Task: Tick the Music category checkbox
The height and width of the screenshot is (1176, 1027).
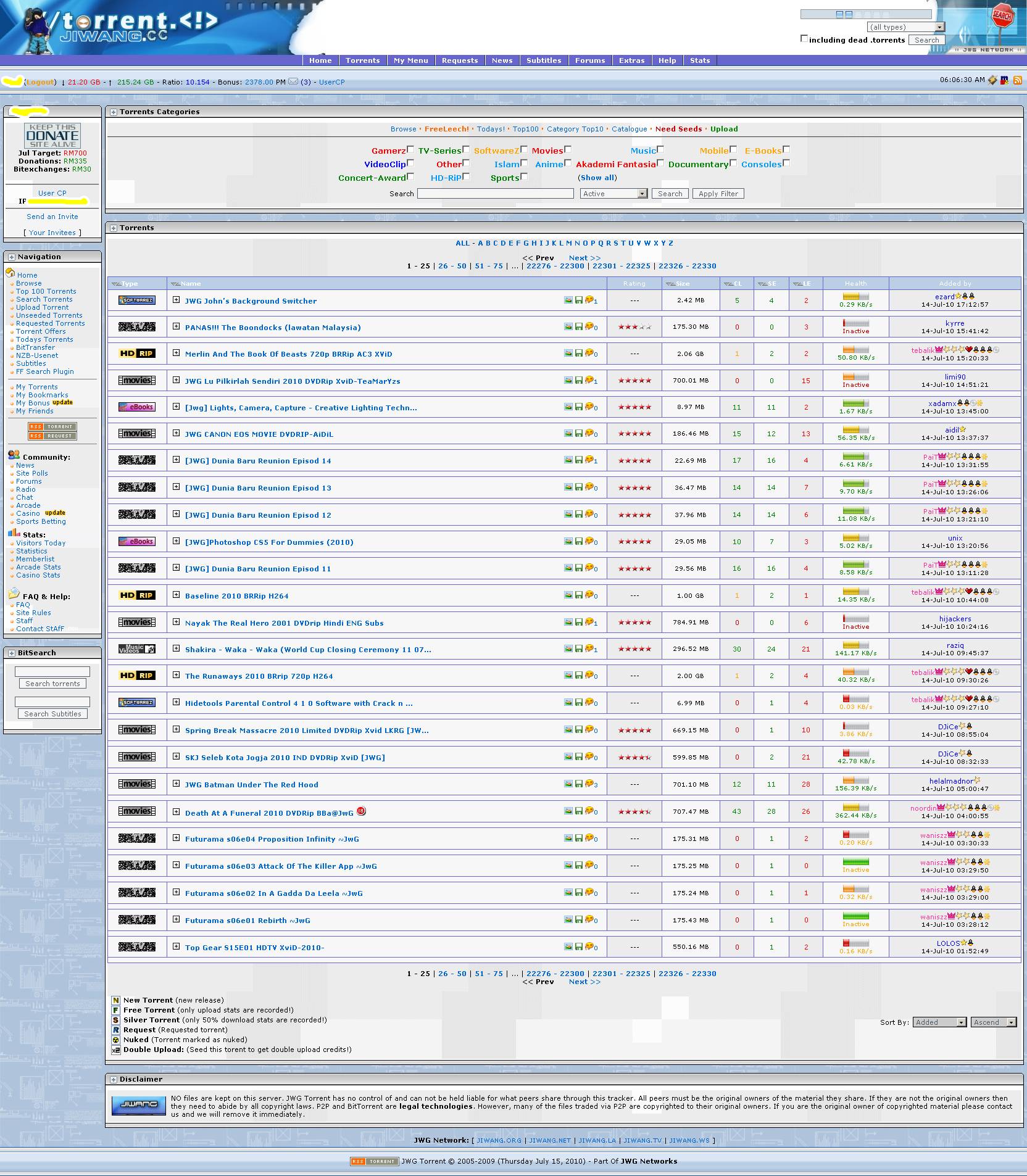Action: [x=660, y=149]
